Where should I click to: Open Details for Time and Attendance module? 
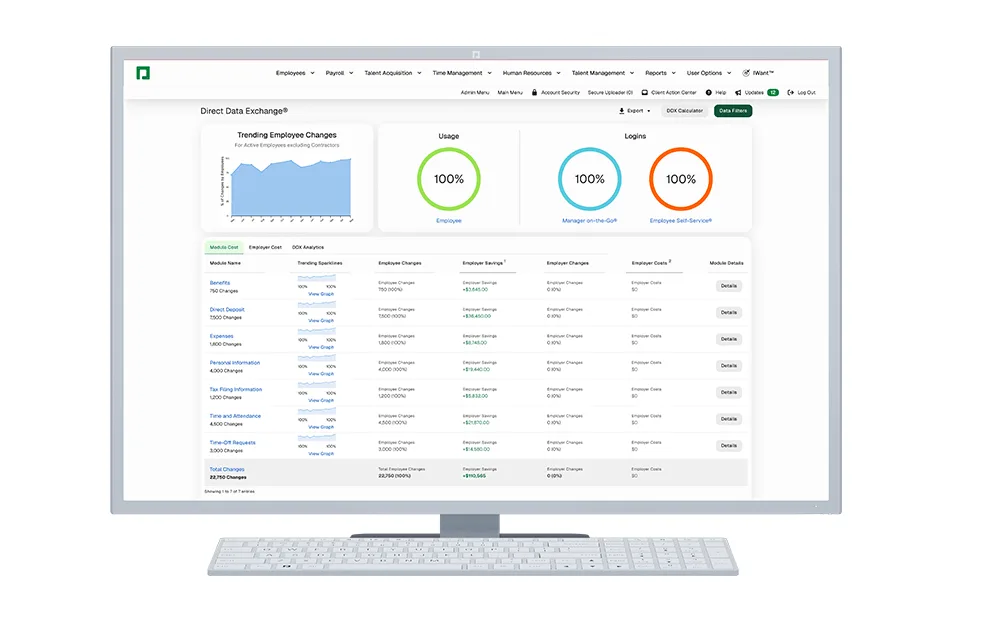click(x=729, y=419)
